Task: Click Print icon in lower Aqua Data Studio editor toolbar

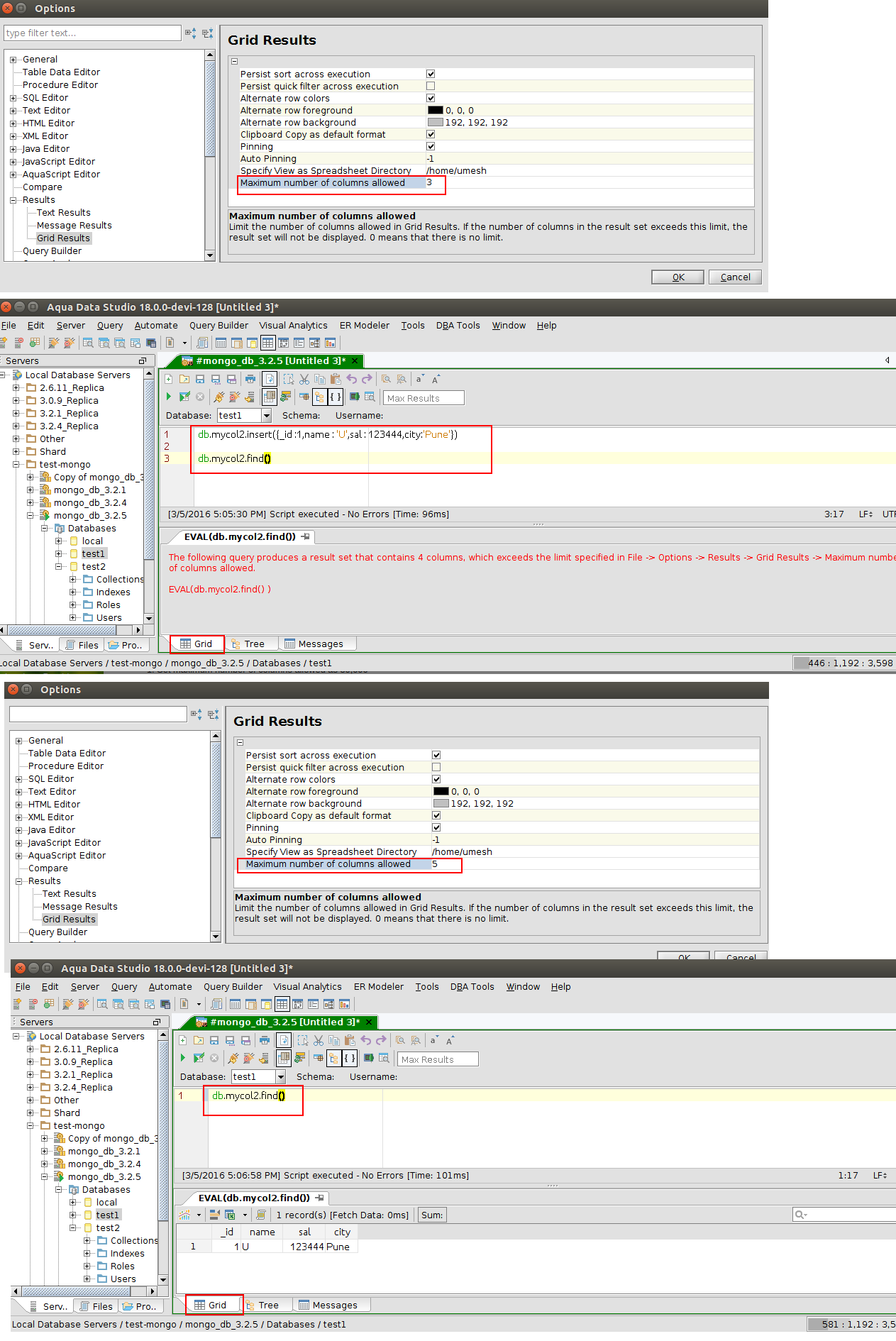Action: coord(264,1041)
